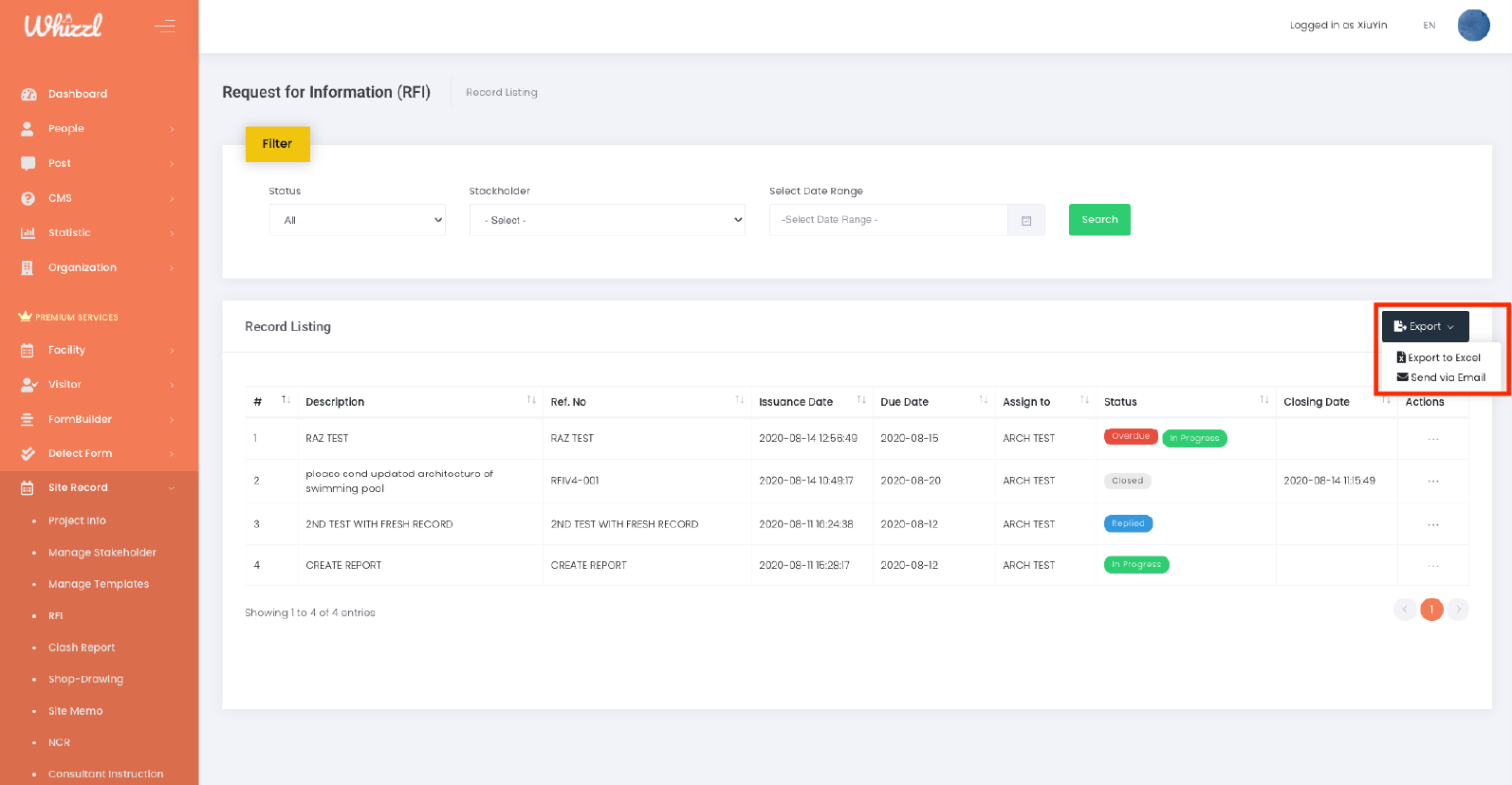This screenshot has height=785, width=1512.
Task: Click the hamburger menu icon beside the logo
Action: click(165, 26)
